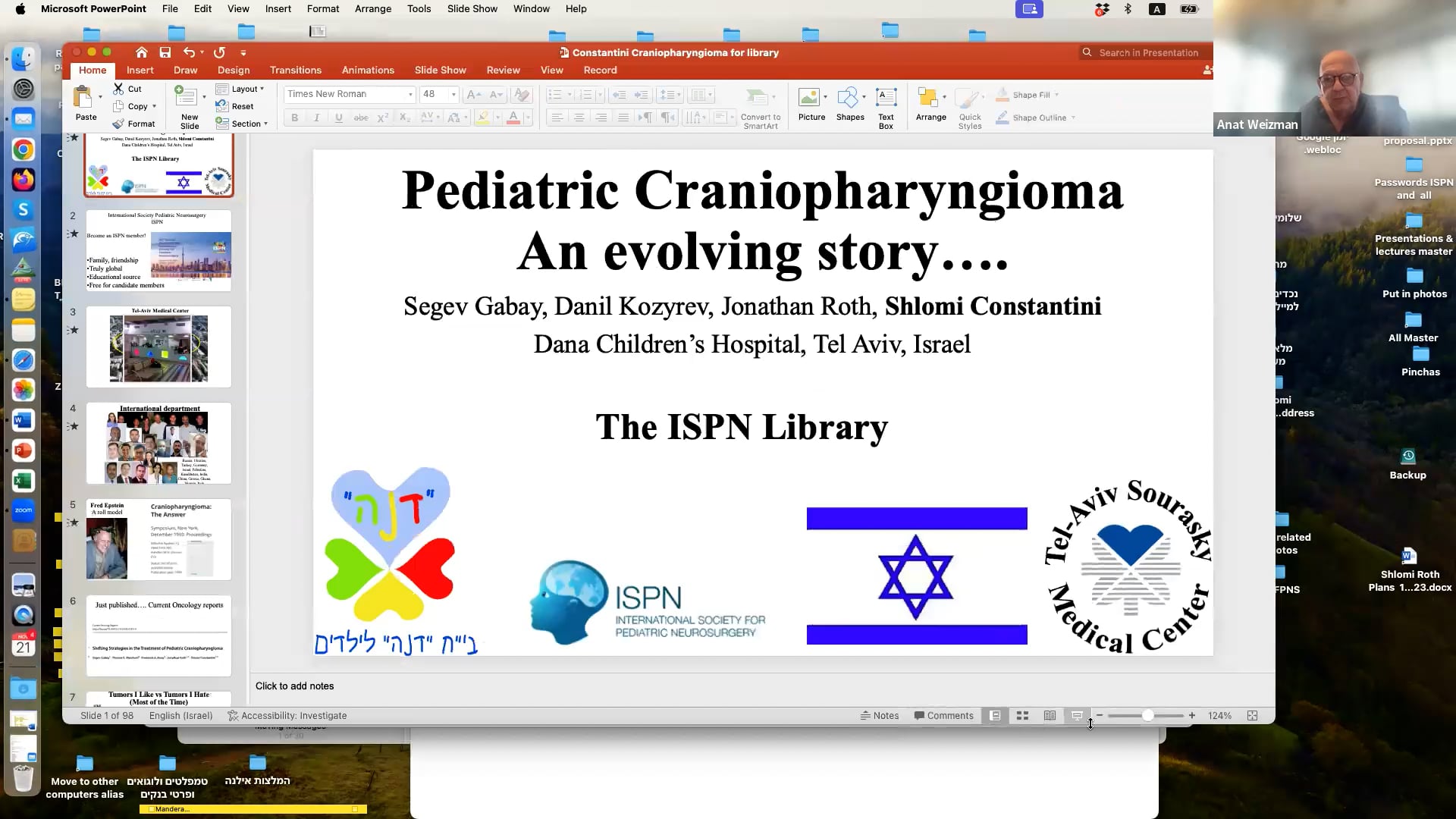Switch to the Animations ribbon tab
The width and height of the screenshot is (1456, 819).
[x=368, y=70]
